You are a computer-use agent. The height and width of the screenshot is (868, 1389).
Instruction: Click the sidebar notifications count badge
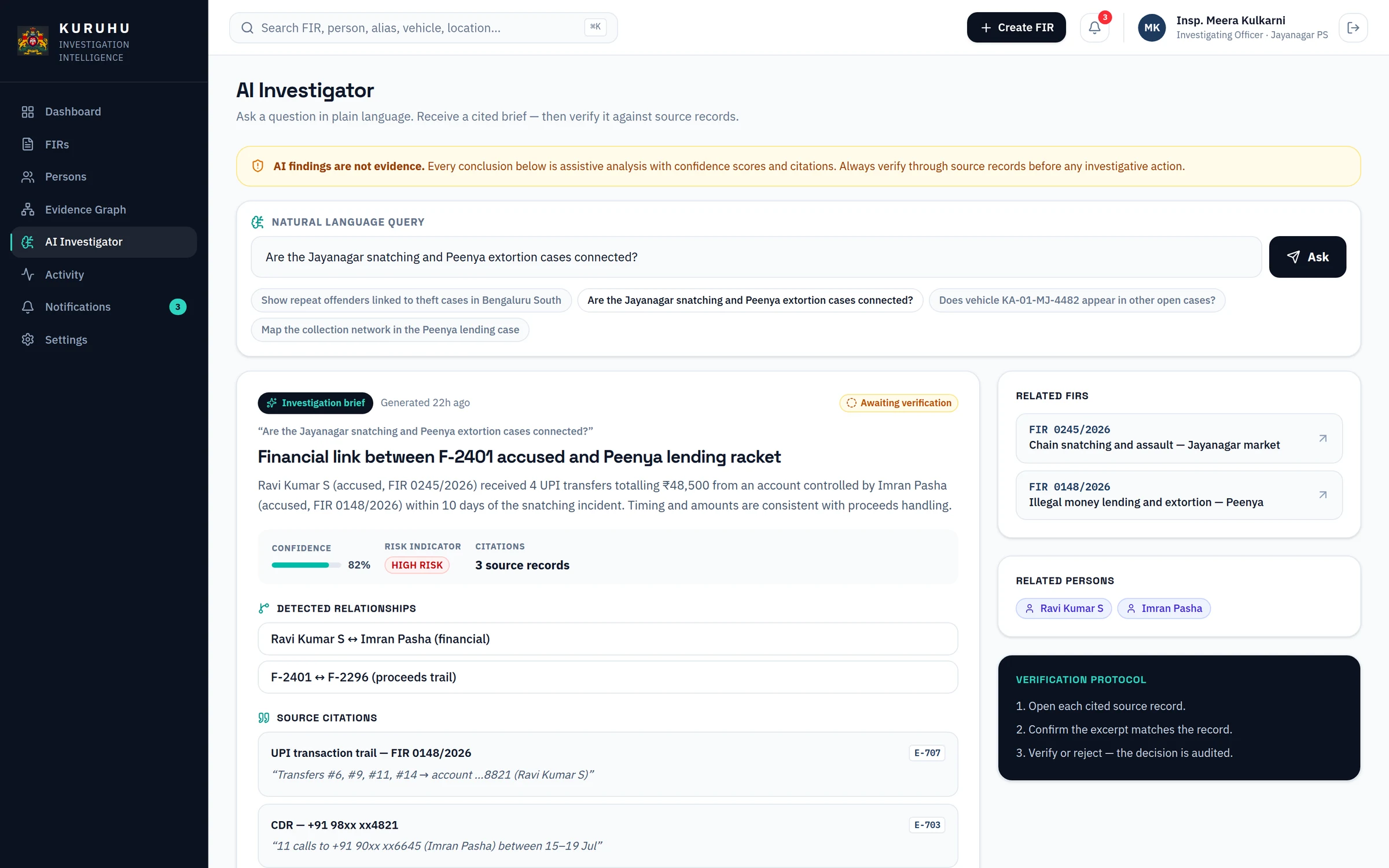[178, 307]
